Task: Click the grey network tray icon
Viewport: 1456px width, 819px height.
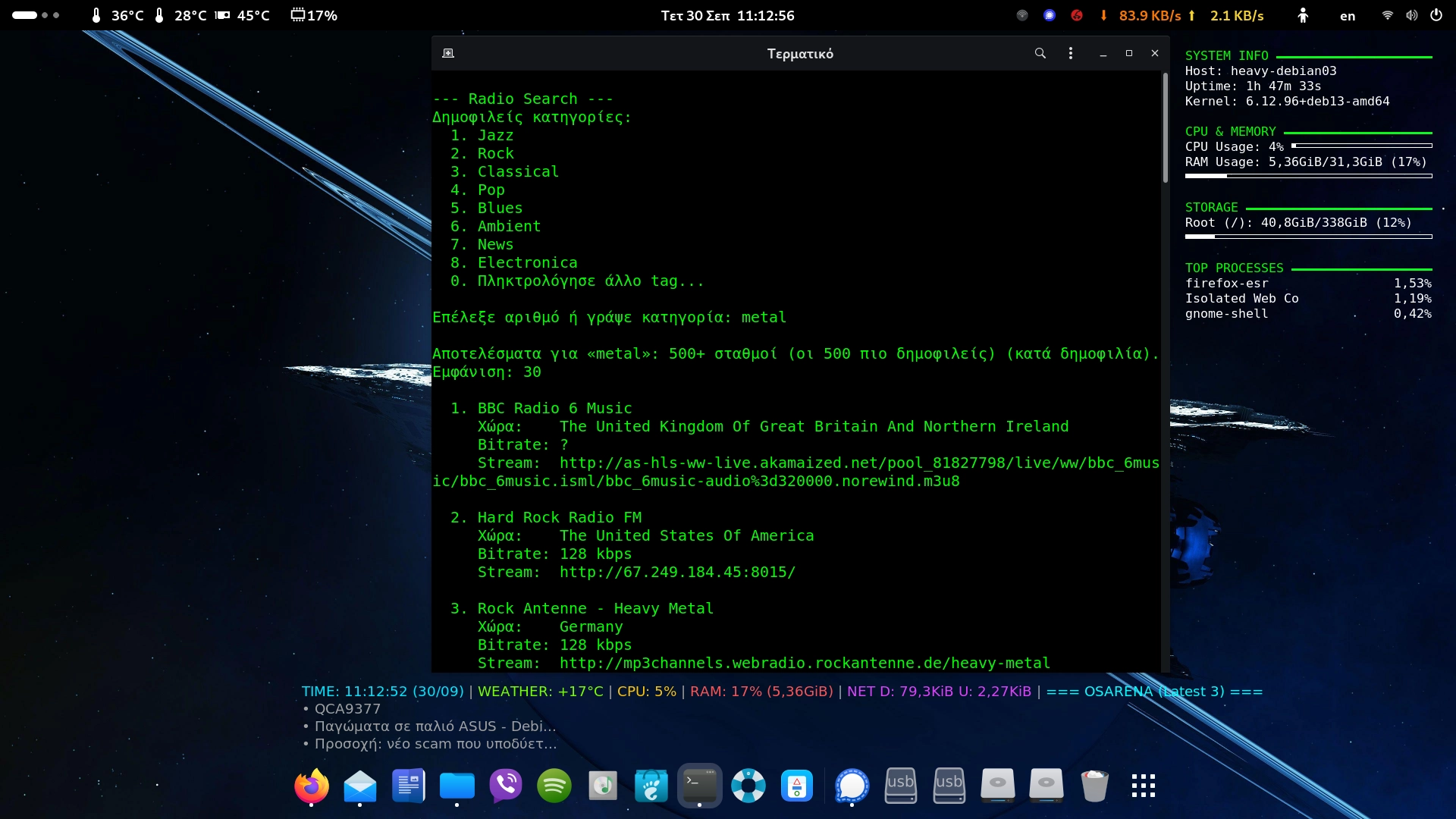Action: coord(1022,15)
